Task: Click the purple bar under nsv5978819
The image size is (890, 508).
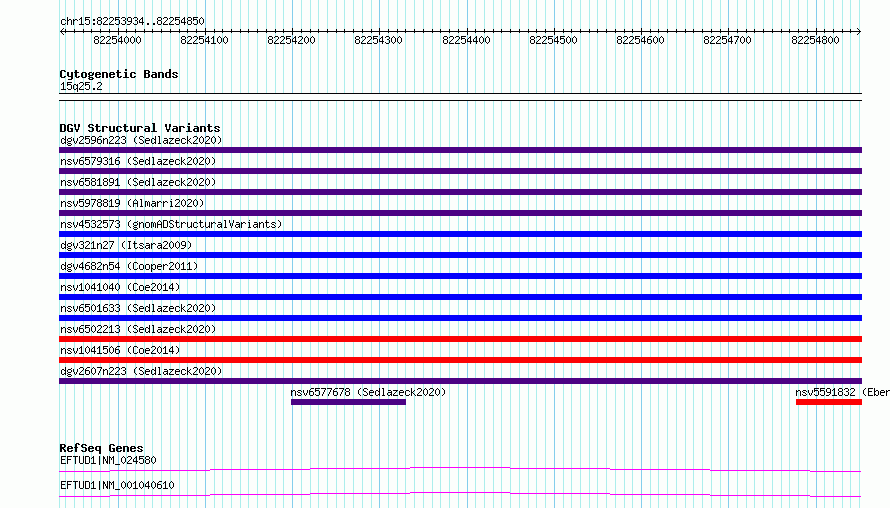Action: (x=460, y=213)
